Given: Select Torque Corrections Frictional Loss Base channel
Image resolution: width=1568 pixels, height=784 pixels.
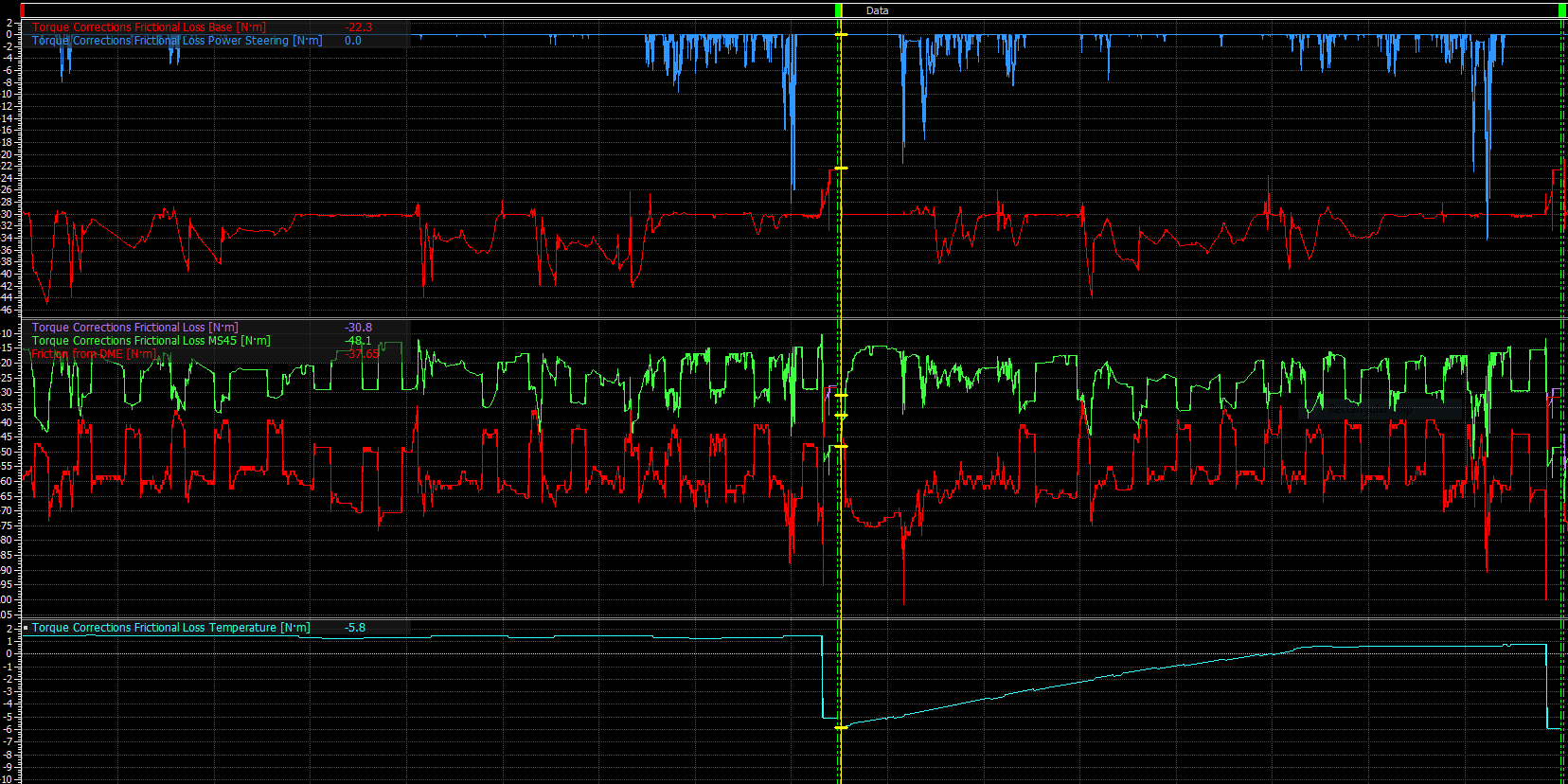Looking at the screenshot, I should click(x=149, y=27).
